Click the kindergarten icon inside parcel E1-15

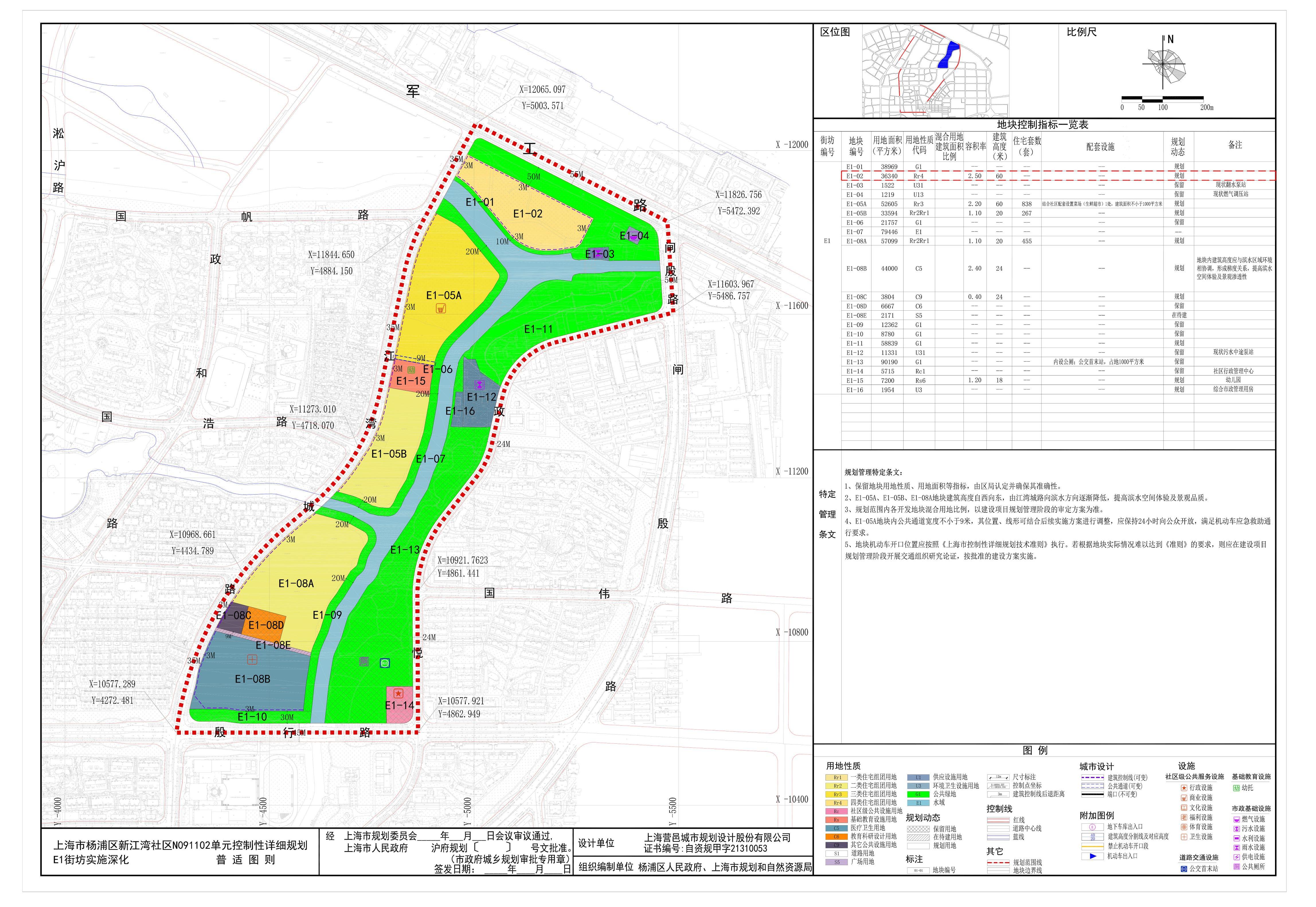(x=411, y=369)
